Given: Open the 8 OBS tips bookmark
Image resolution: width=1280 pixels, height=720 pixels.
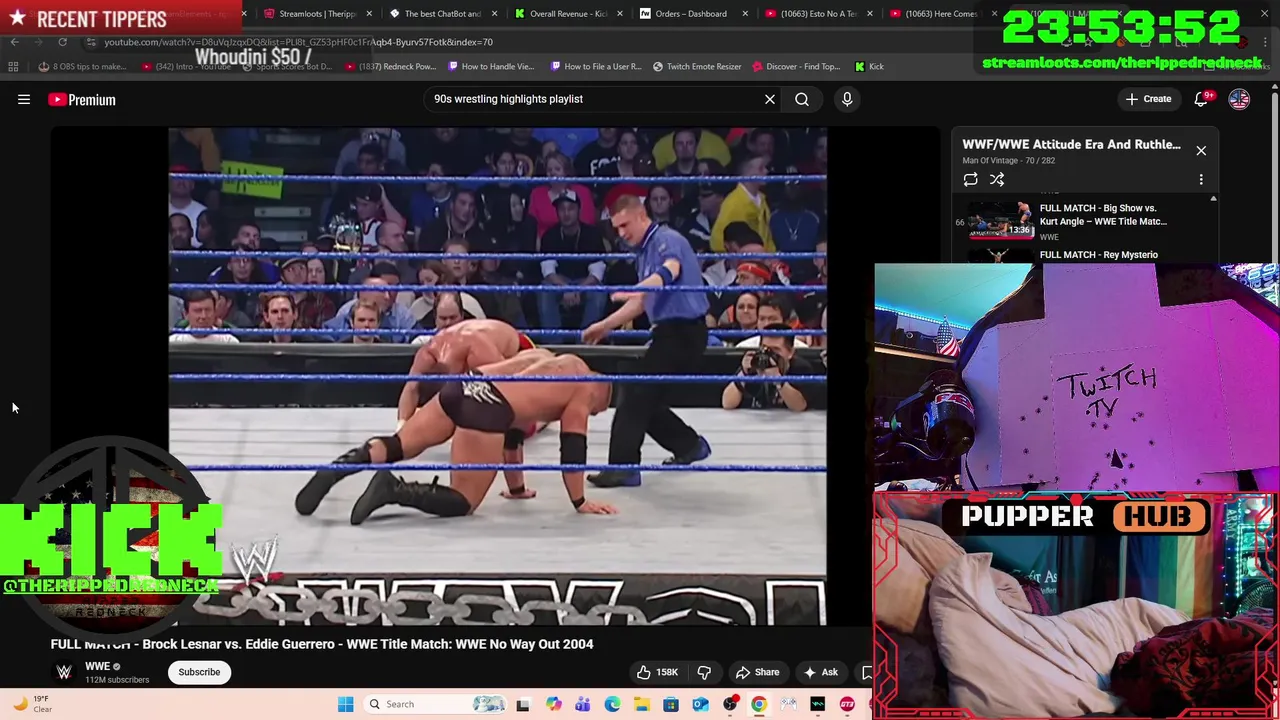Looking at the screenshot, I should [x=82, y=67].
